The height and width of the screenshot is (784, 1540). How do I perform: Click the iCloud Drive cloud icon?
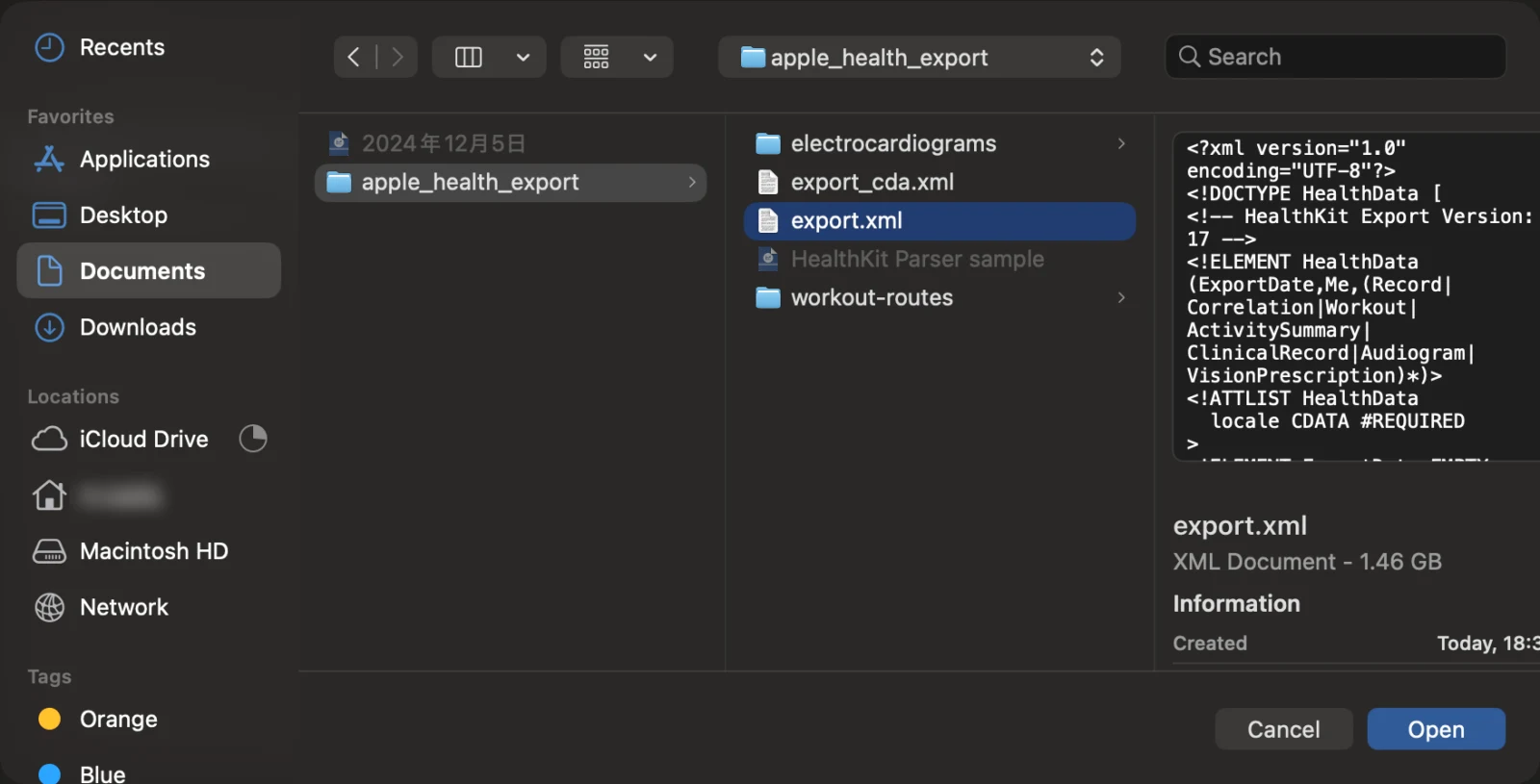pyautogui.click(x=49, y=439)
